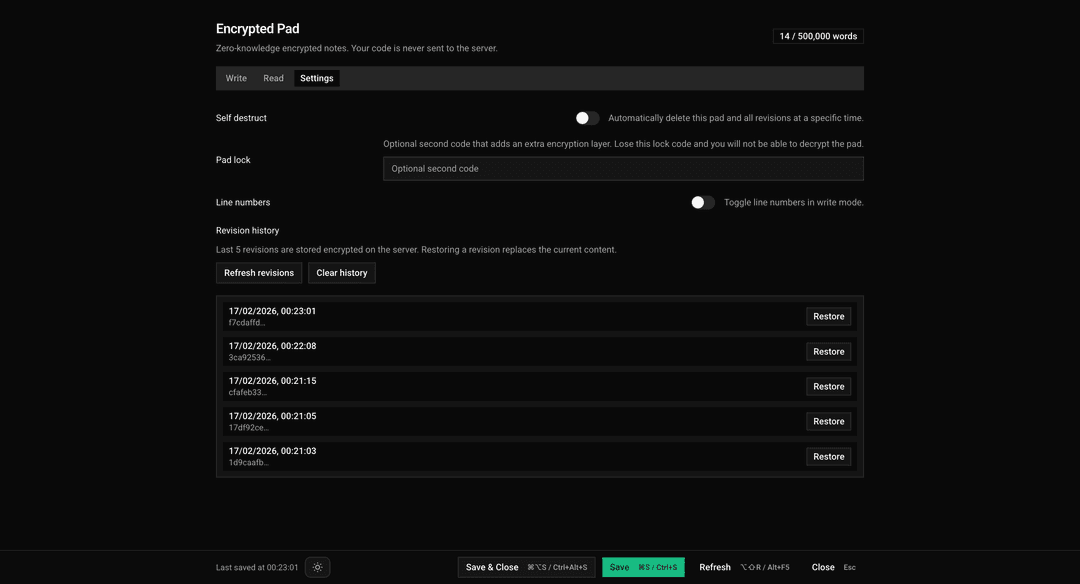Restore the 00:21:15 revision
Viewport: 1080px width, 584px height.
coord(828,387)
